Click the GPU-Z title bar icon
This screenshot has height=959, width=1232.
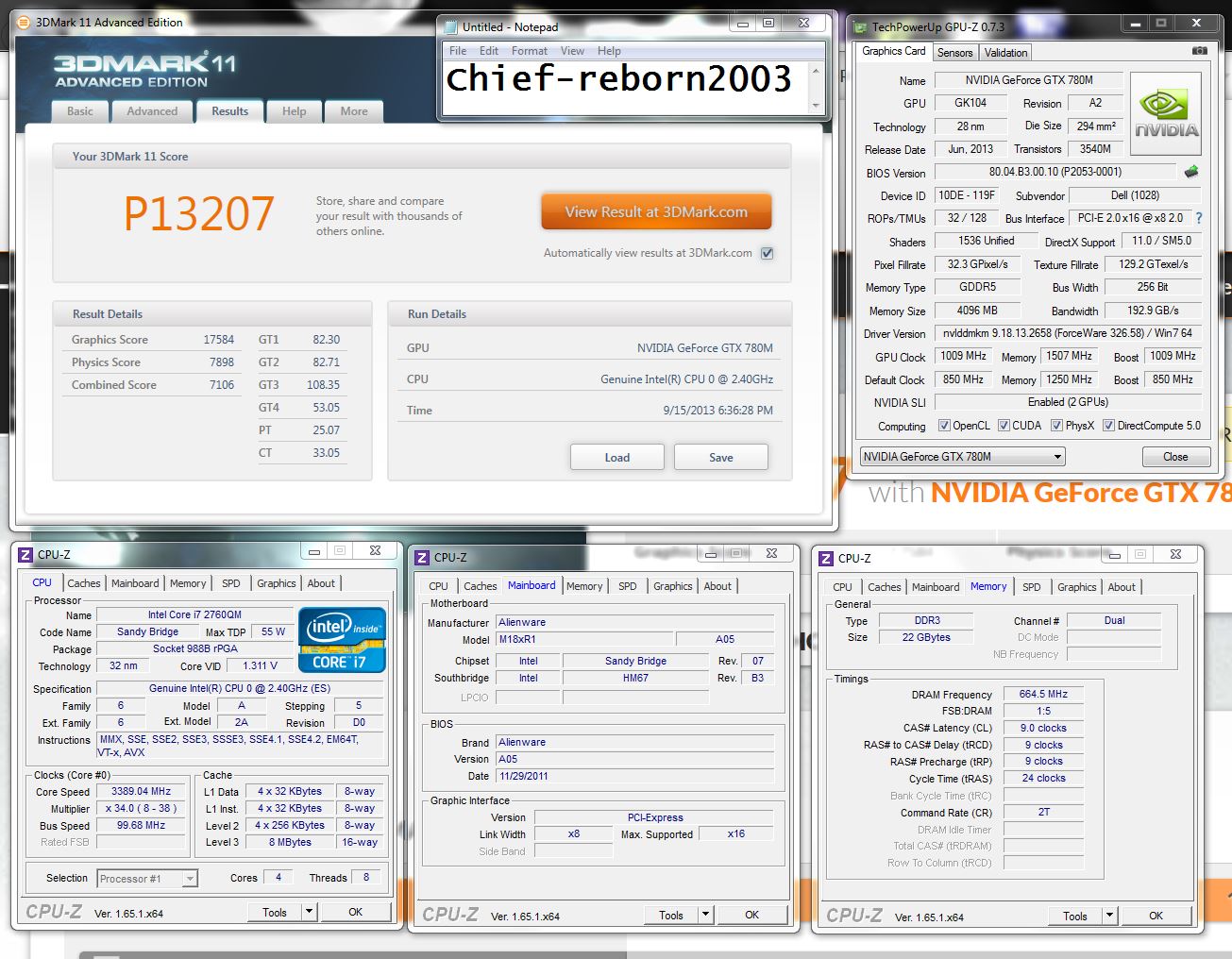click(859, 26)
